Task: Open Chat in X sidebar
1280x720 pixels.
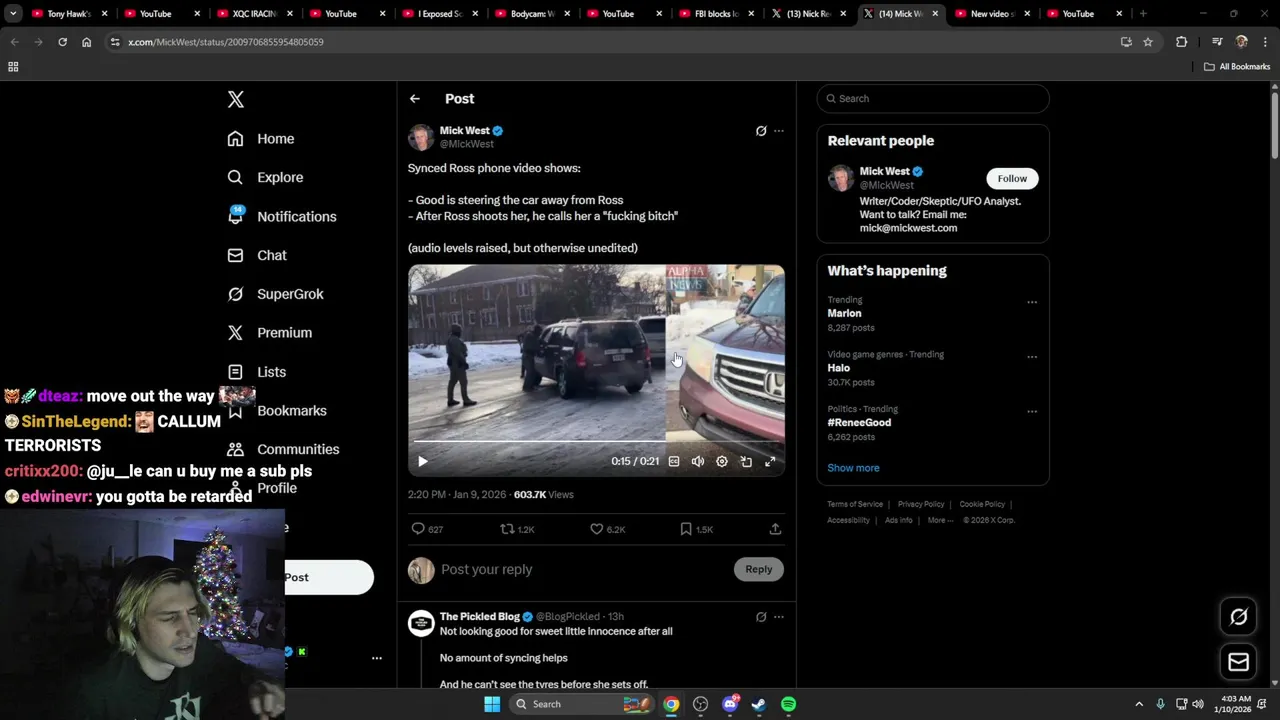Action: pyautogui.click(x=257, y=255)
